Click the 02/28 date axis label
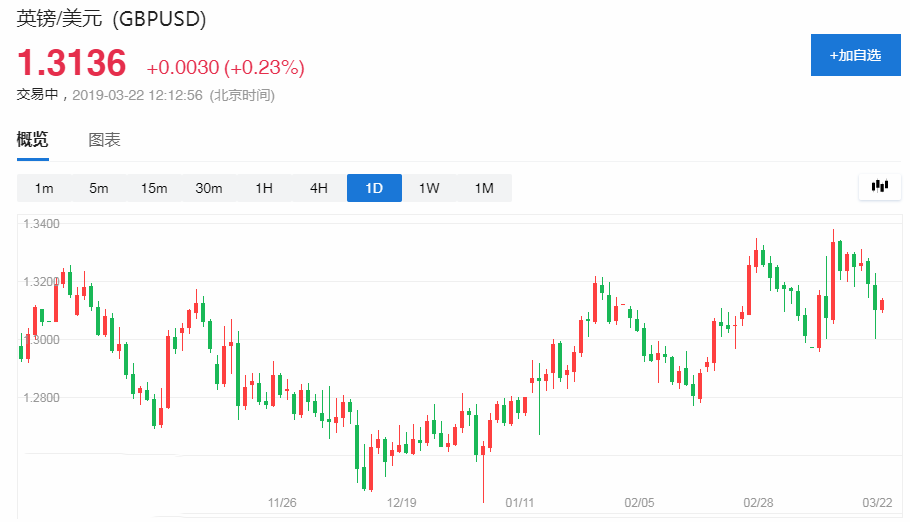 [x=759, y=503]
